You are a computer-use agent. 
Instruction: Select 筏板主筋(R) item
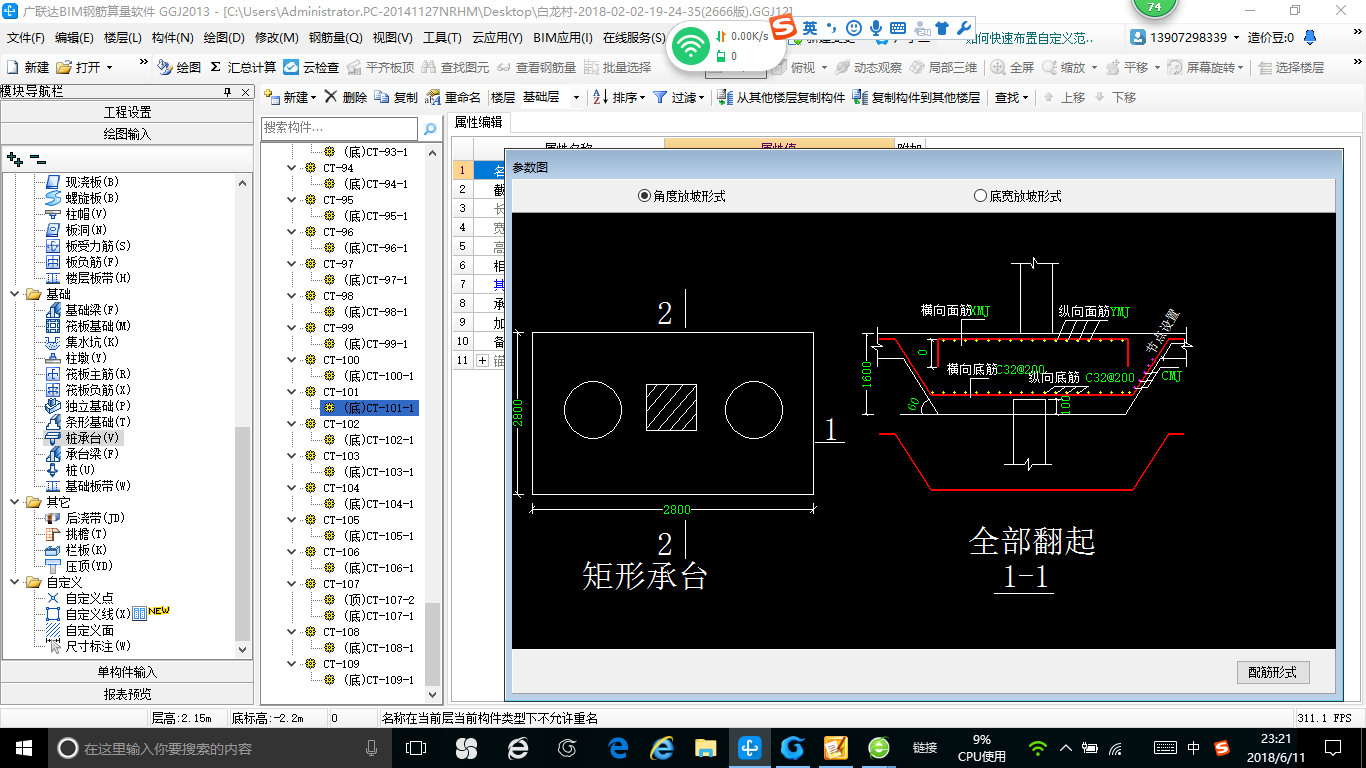pos(98,374)
